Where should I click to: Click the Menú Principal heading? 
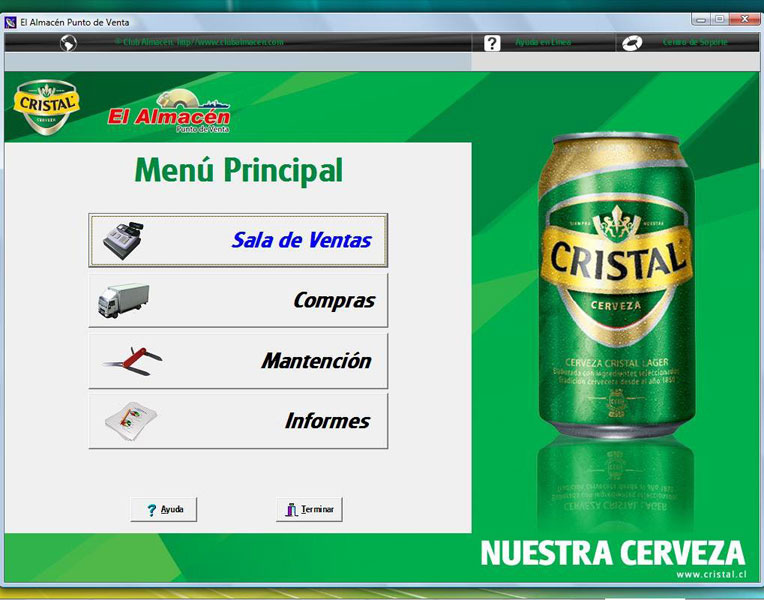pos(239,171)
